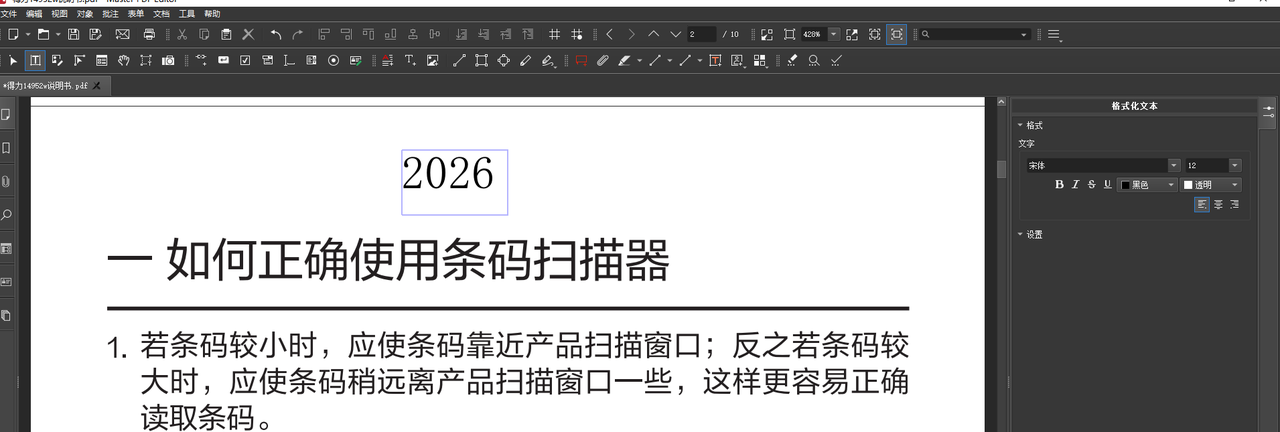The image size is (1280, 432).
Task: Open the 宋体 font family dropdown
Action: point(1174,165)
